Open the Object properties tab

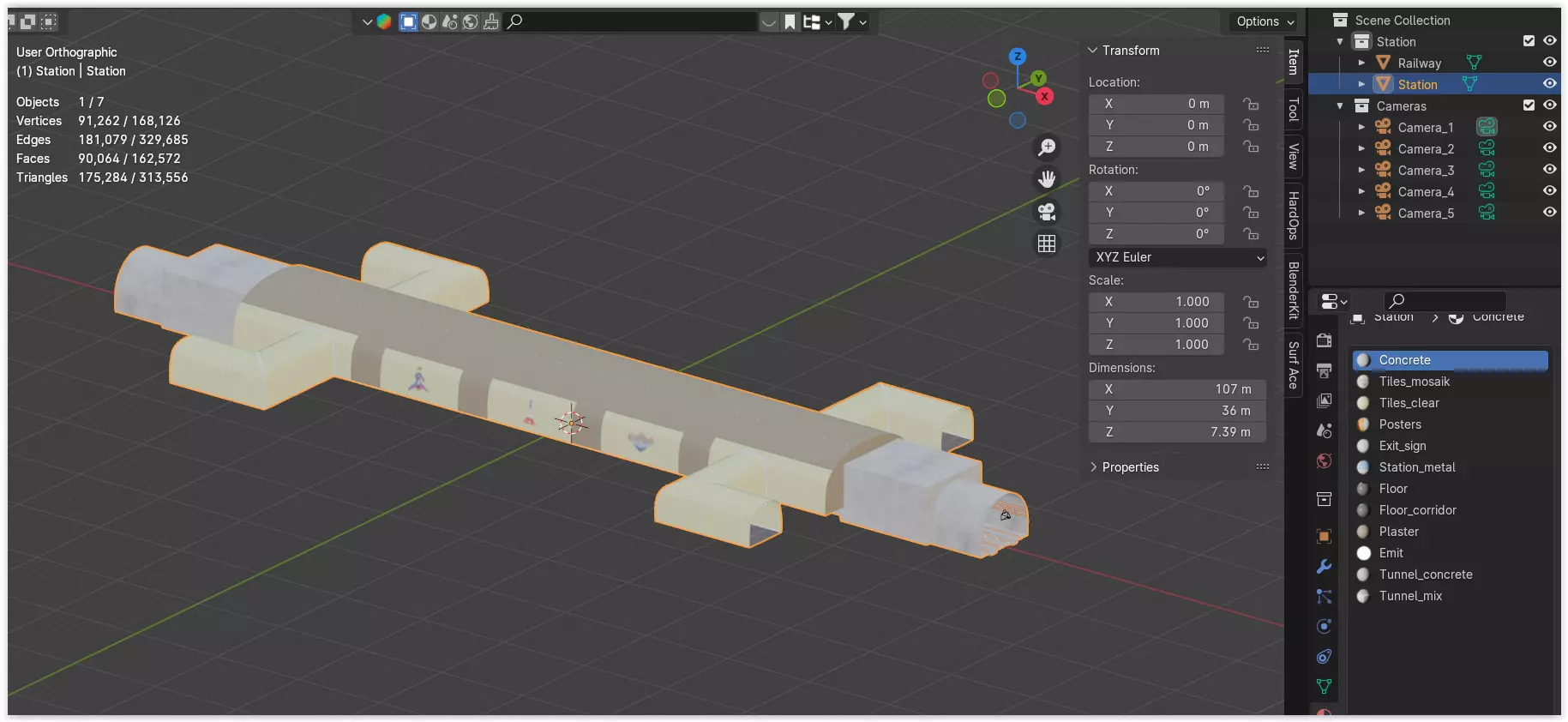(1324, 537)
